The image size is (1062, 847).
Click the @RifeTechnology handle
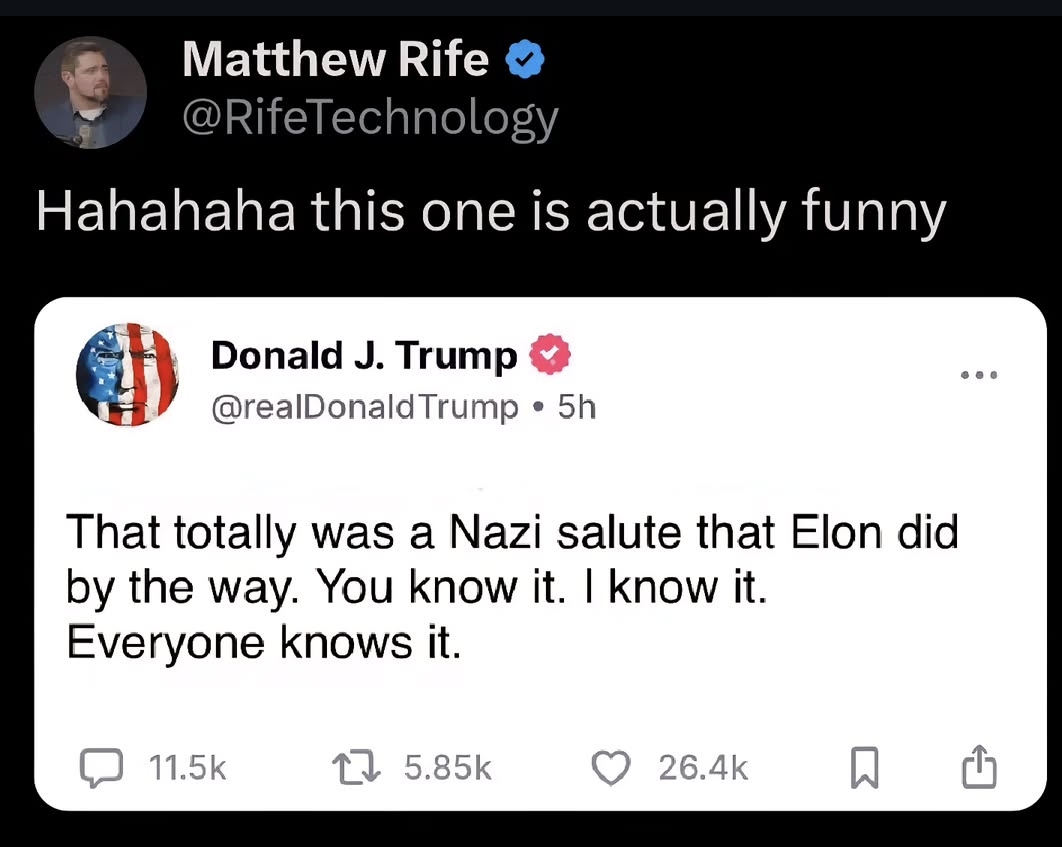(x=370, y=119)
